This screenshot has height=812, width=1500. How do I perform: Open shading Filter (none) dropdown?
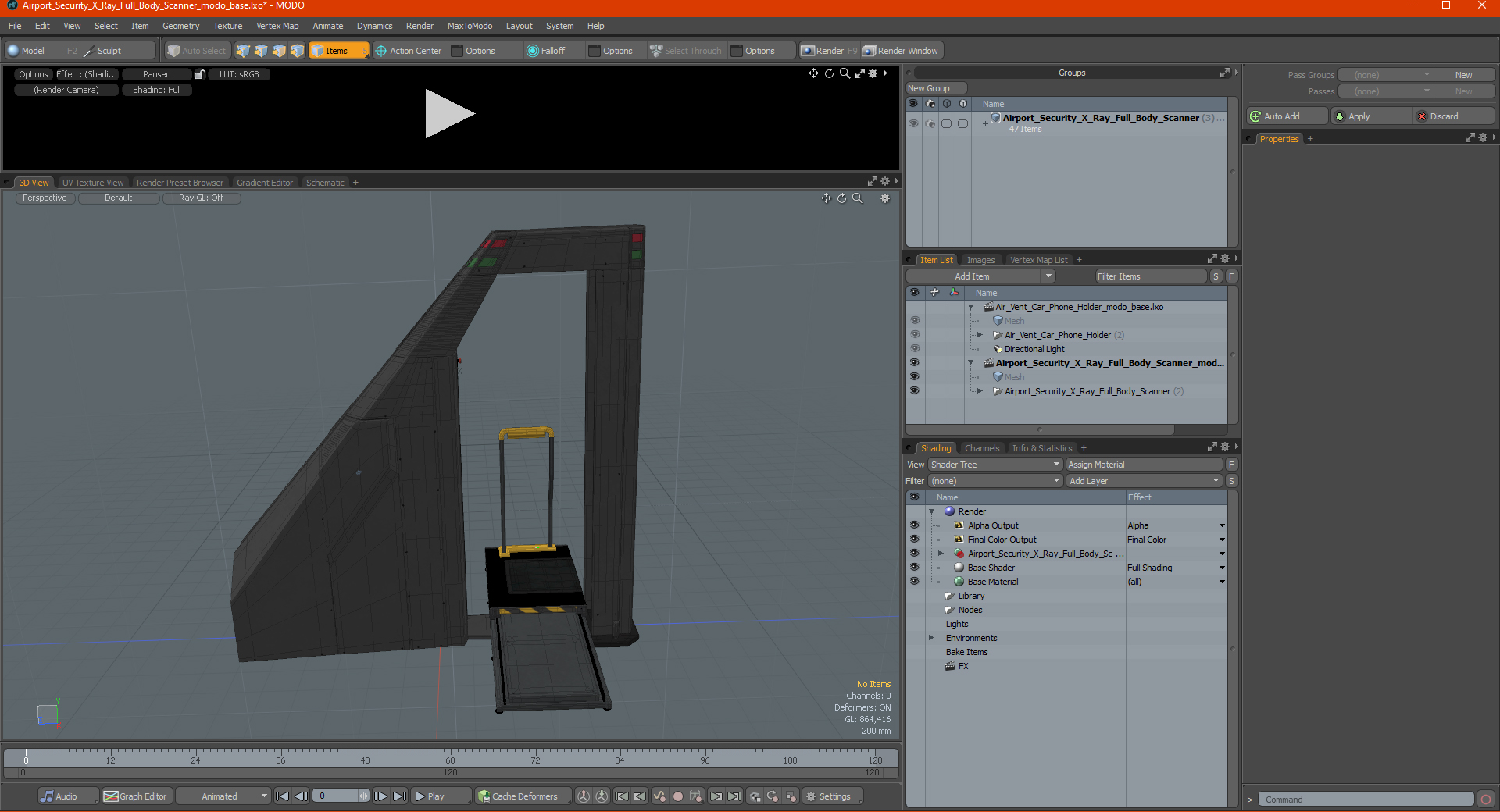[x=995, y=481]
